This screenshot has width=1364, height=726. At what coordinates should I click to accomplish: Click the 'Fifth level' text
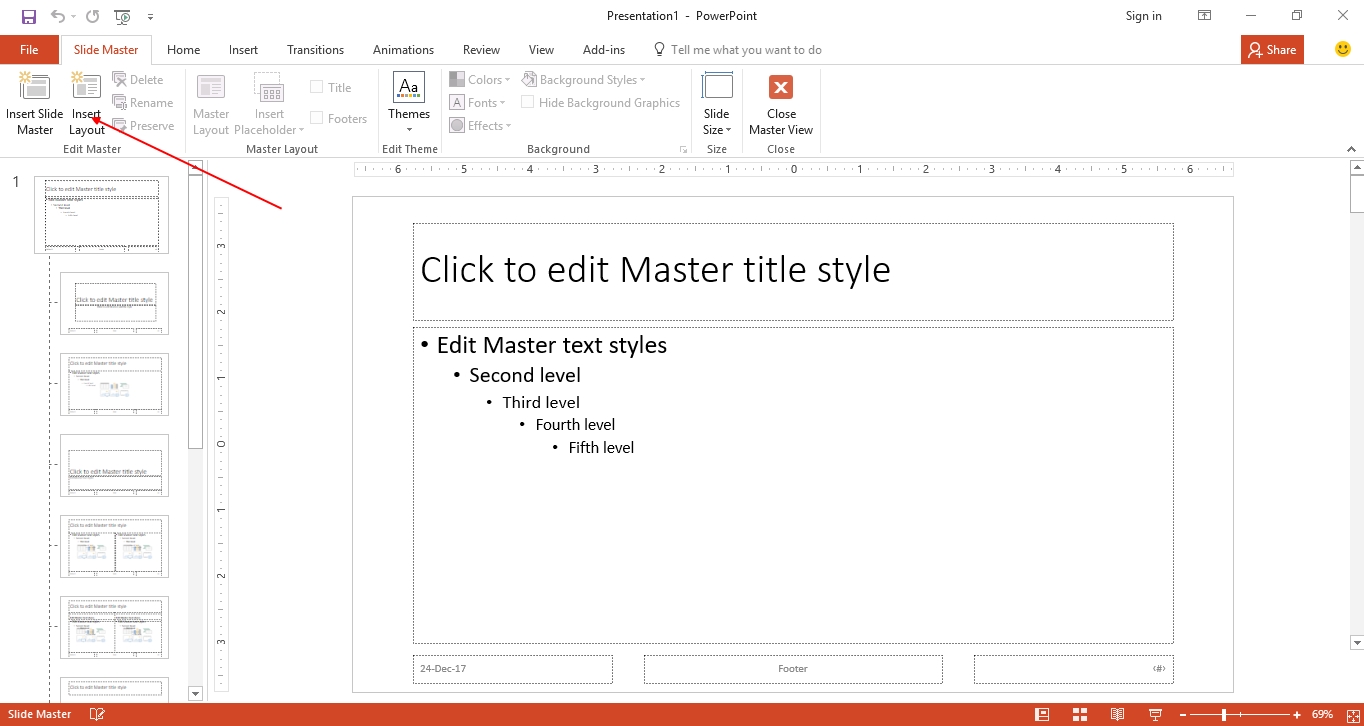[601, 448]
